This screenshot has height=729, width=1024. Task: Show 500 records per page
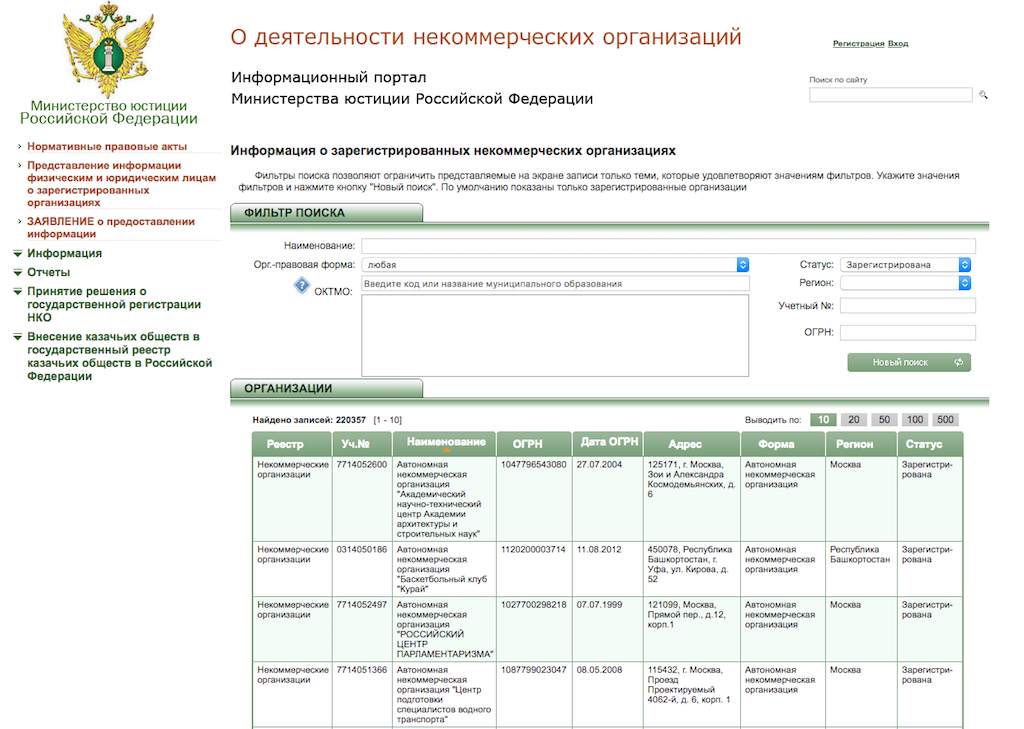coord(945,420)
